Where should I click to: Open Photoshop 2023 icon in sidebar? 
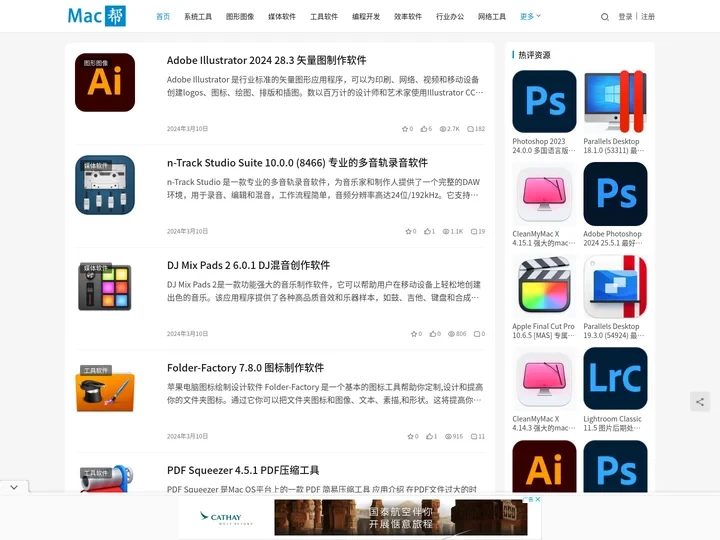544,101
